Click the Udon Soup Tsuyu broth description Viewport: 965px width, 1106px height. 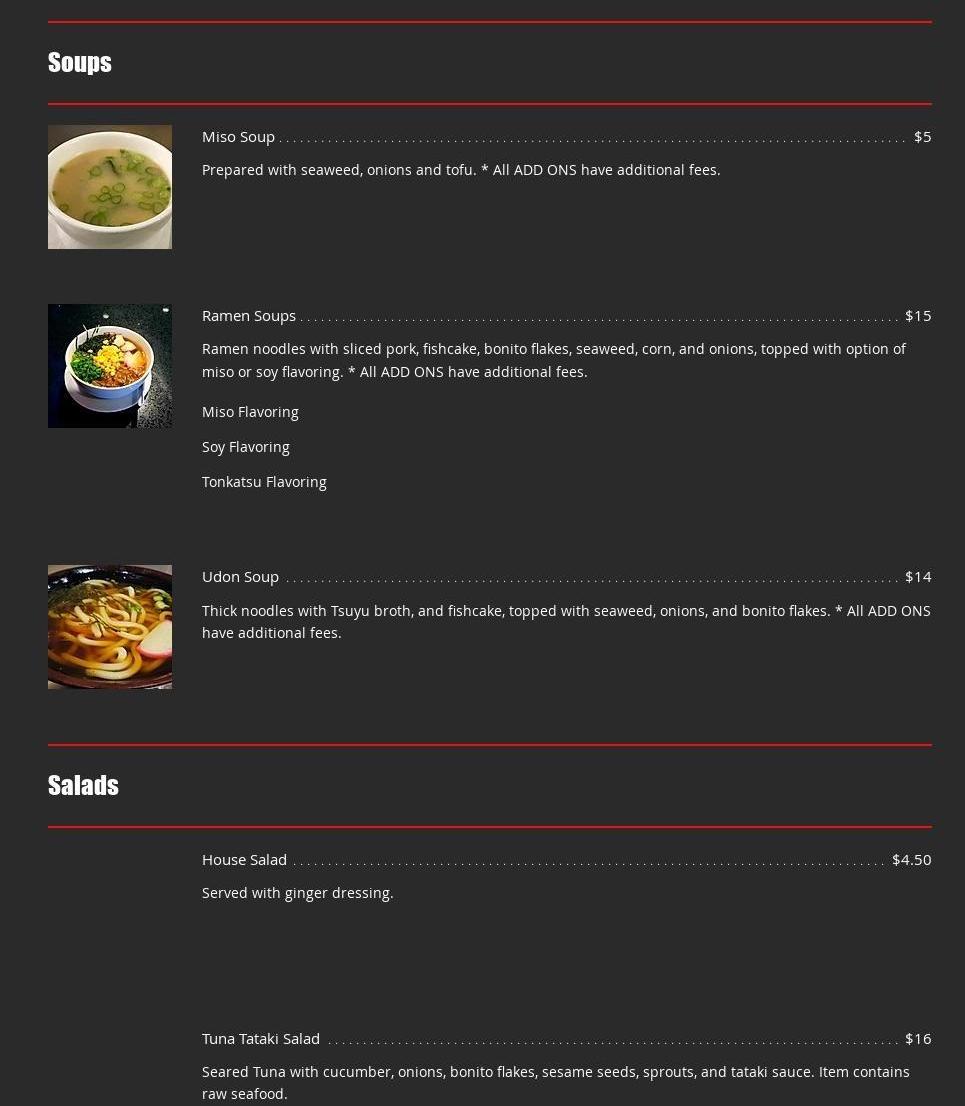tap(566, 622)
